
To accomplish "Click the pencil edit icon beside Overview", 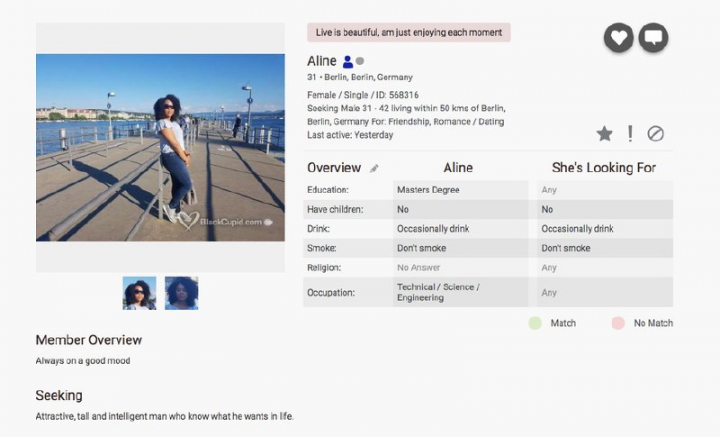I will [x=375, y=168].
